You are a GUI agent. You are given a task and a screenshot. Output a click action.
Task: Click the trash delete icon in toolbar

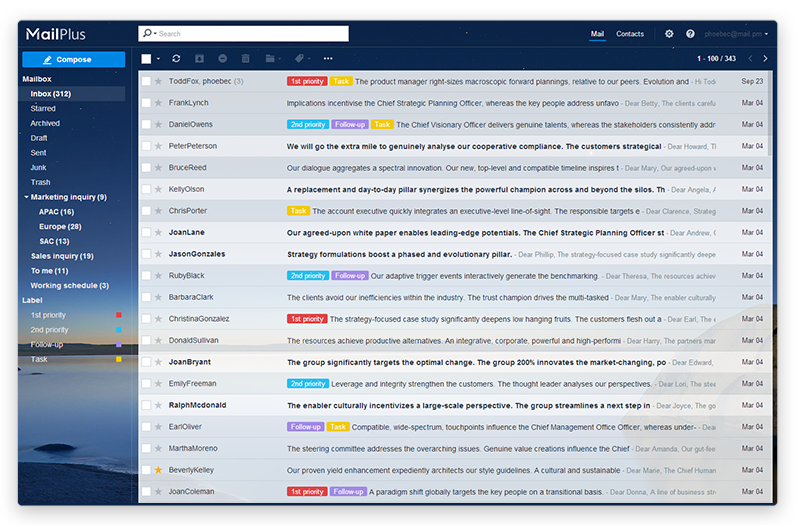[244, 59]
